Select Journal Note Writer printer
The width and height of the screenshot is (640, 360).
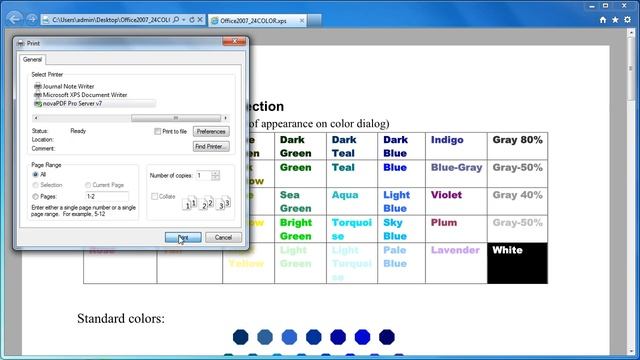(x=64, y=86)
